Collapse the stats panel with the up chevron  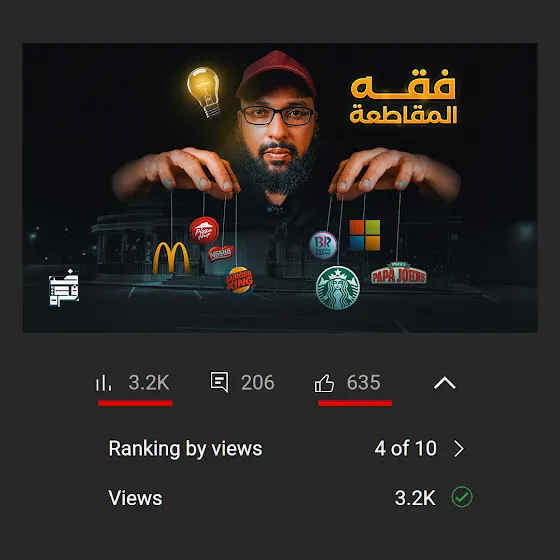pyautogui.click(x=445, y=383)
